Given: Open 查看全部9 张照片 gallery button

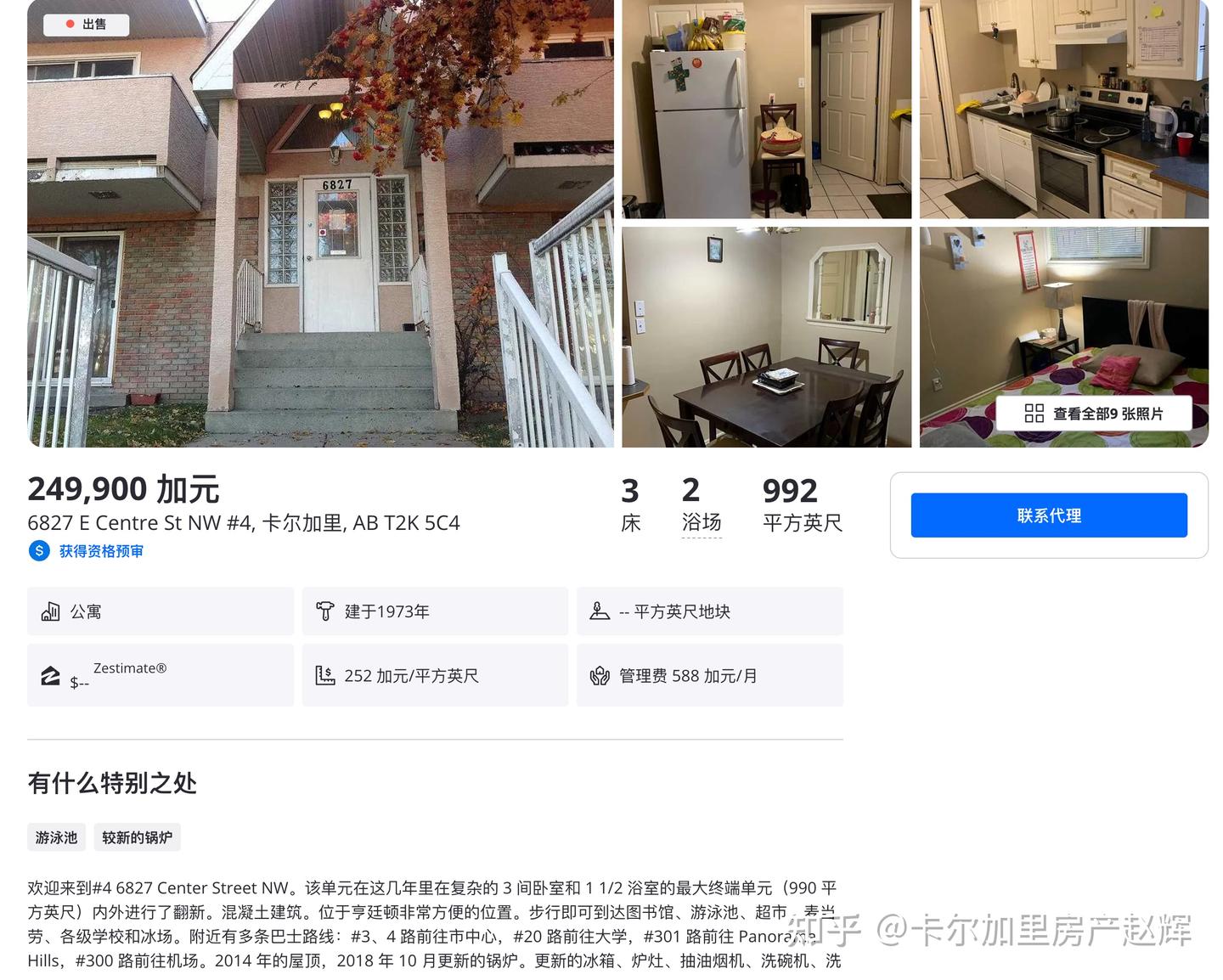Looking at the screenshot, I should pos(1094,414).
